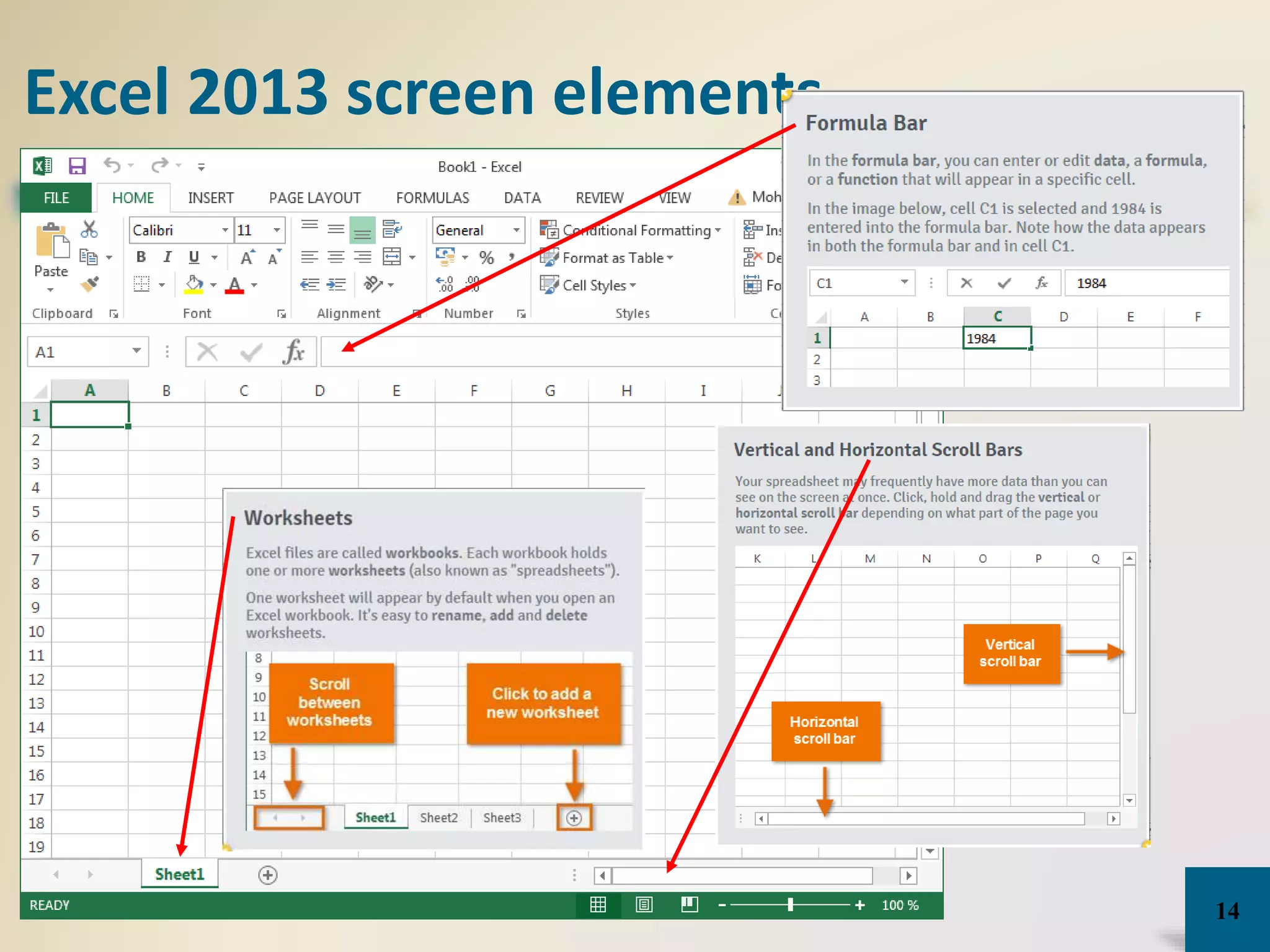Open the FORMULAS ribbon tab

coord(432,198)
